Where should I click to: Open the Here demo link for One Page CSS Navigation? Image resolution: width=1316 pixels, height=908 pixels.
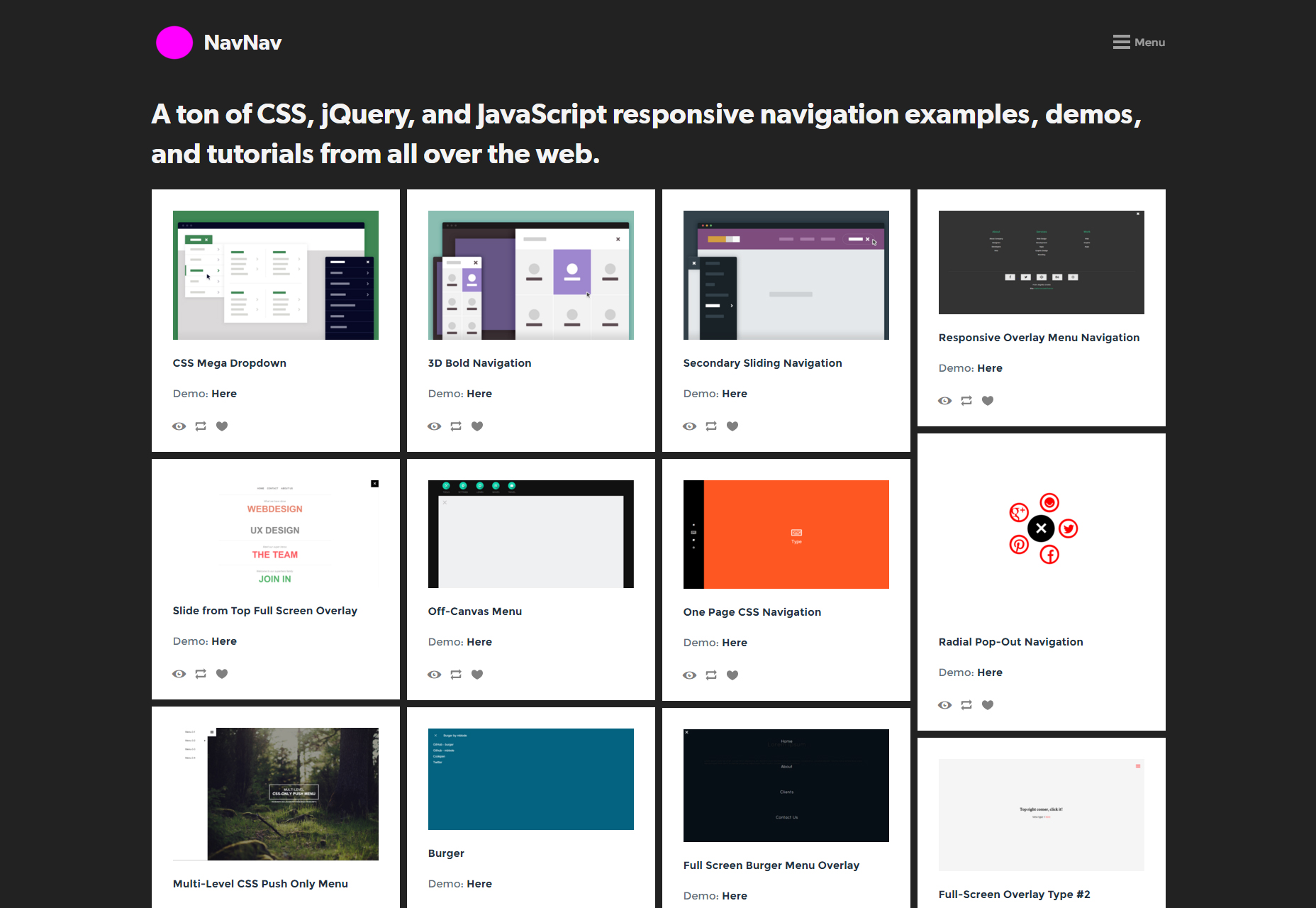pos(735,643)
